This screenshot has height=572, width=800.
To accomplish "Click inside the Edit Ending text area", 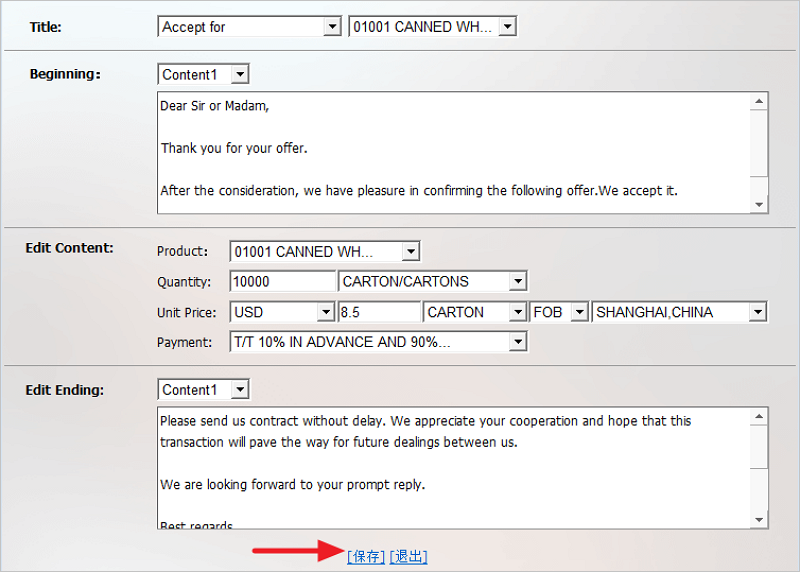I will coord(455,467).
